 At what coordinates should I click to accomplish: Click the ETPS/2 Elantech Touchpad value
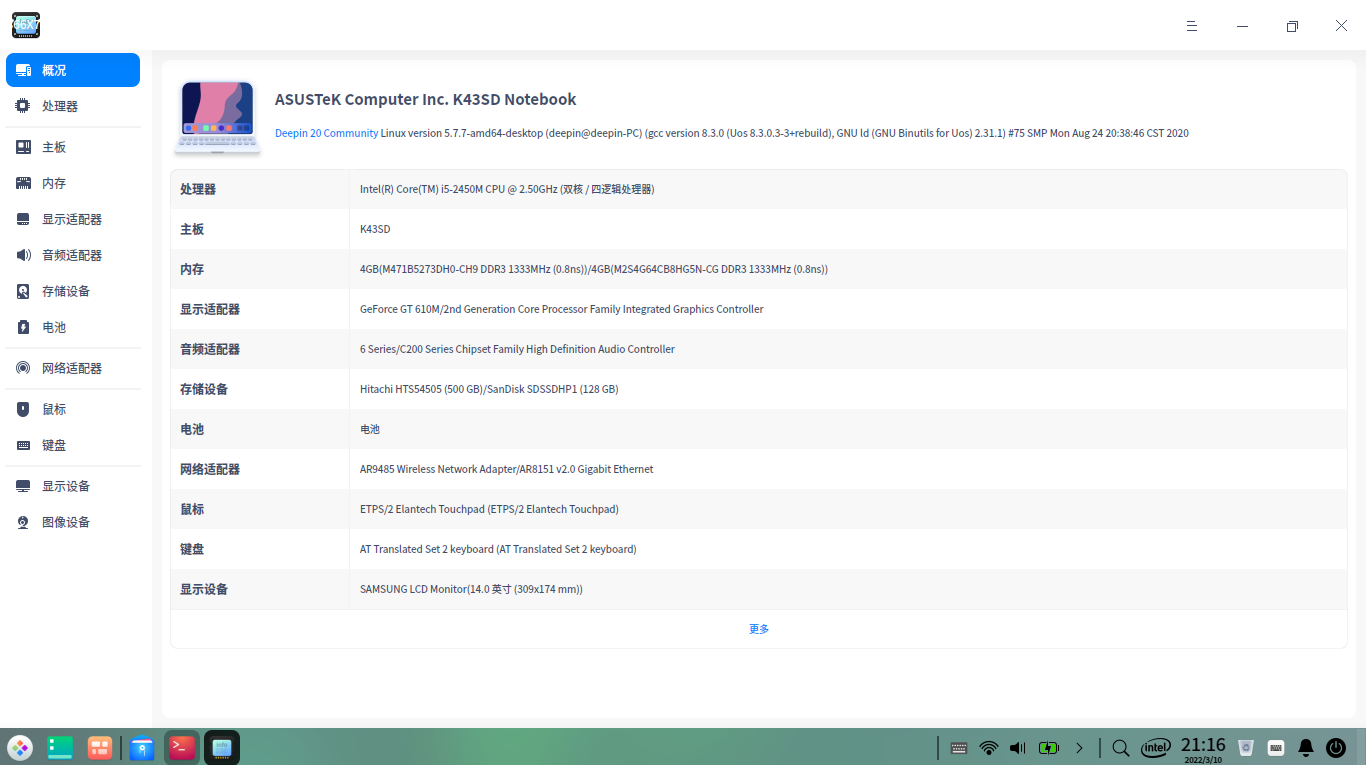(x=489, y=509)
